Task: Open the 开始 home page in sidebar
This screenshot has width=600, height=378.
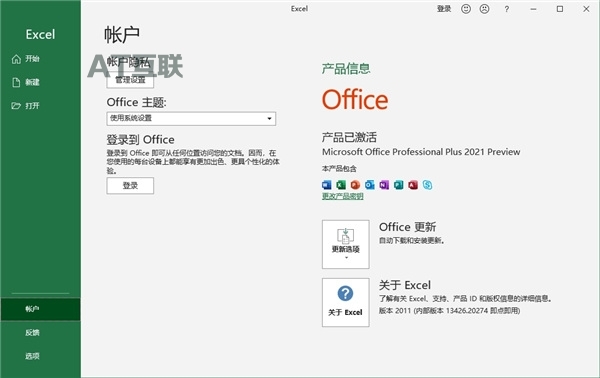Action: coord(32,59)
